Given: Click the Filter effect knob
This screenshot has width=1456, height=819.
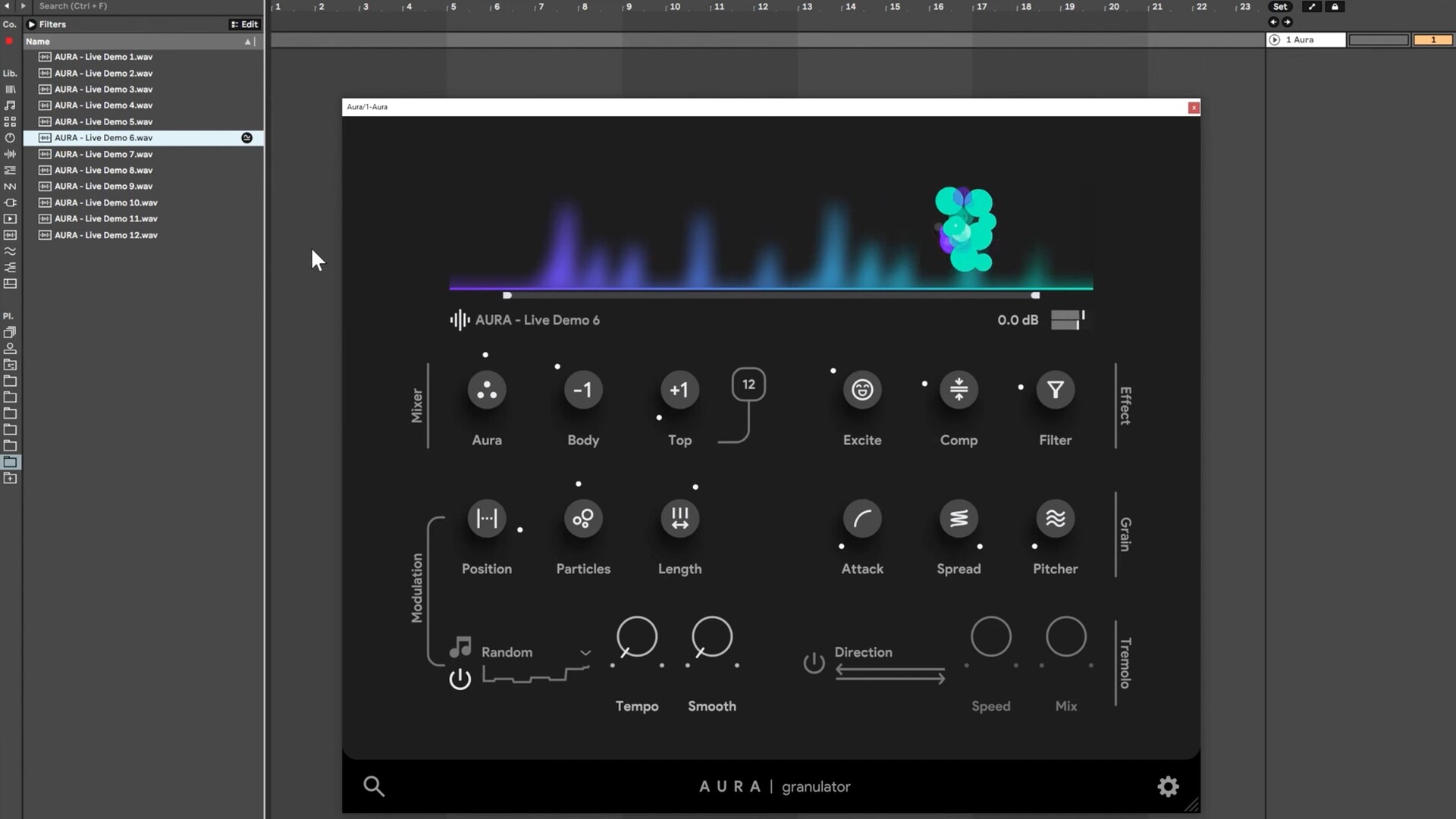Looking at the screenshot, I should [1055, 390].
